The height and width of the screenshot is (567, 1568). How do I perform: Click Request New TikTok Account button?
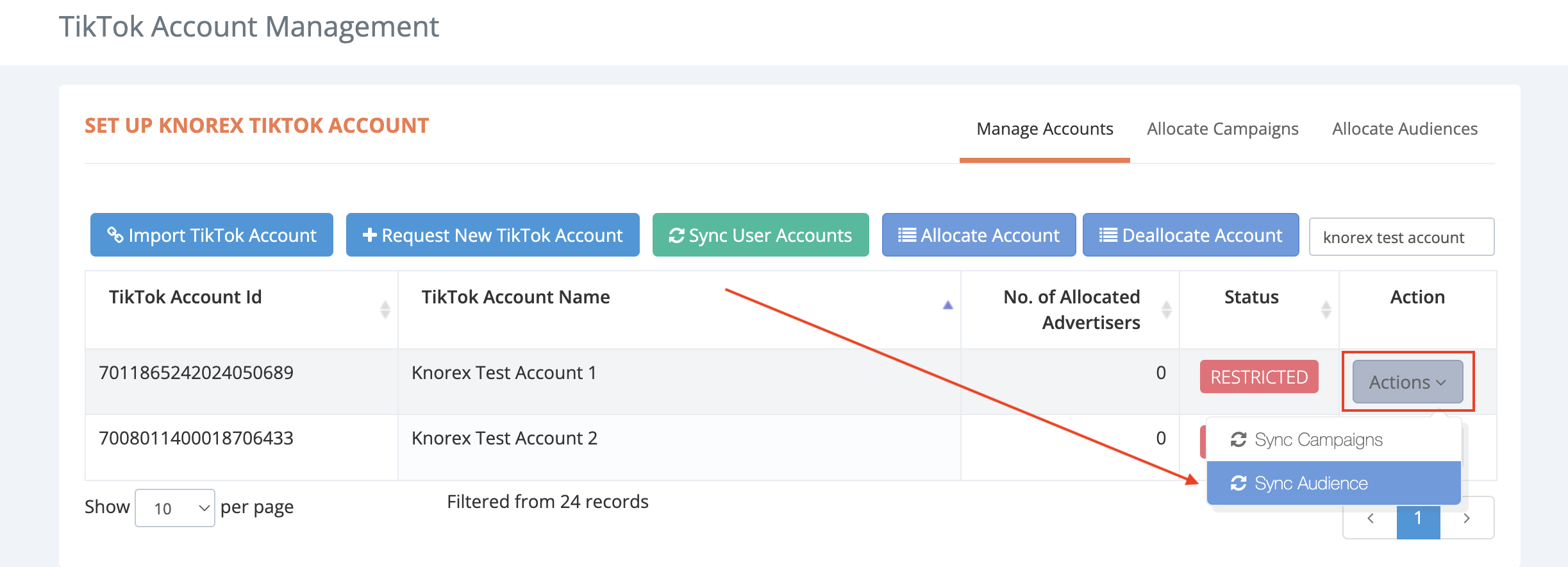pyautogui.click(x=492, y=235)
